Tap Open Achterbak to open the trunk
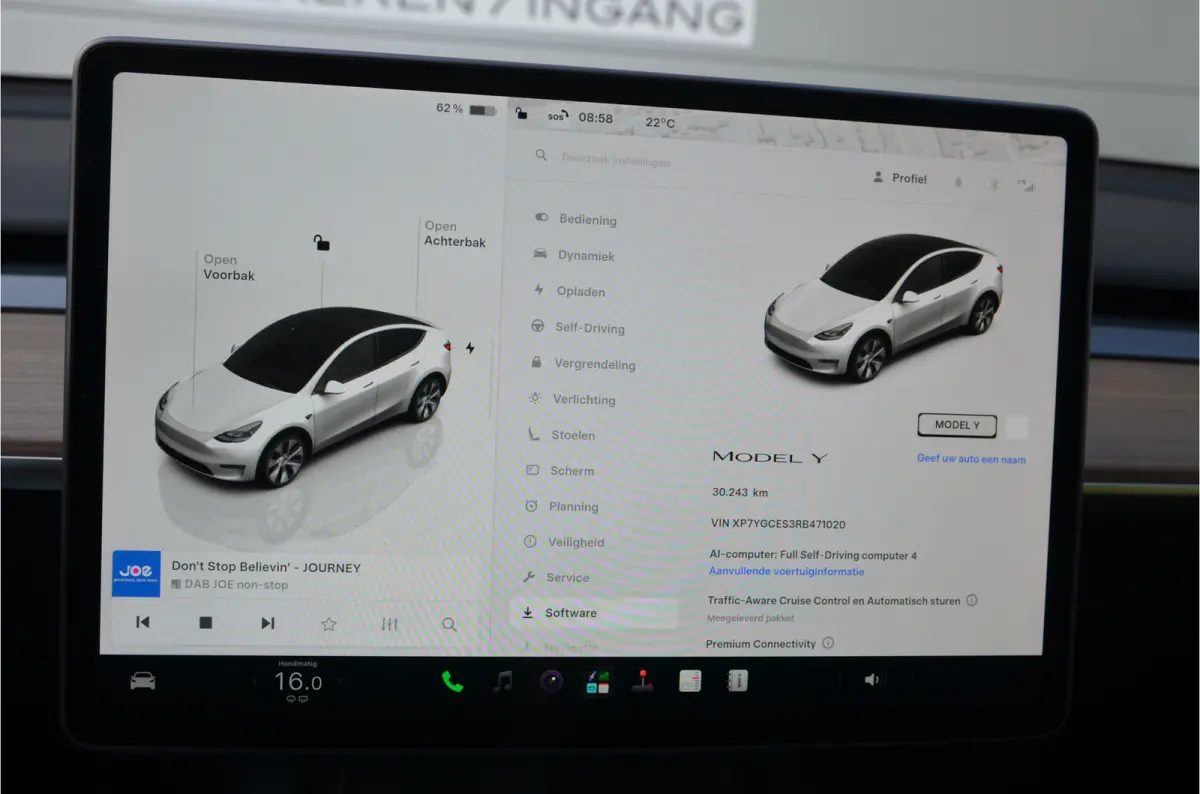Viewport: 1200px width, 794px height. click(455, 233)
